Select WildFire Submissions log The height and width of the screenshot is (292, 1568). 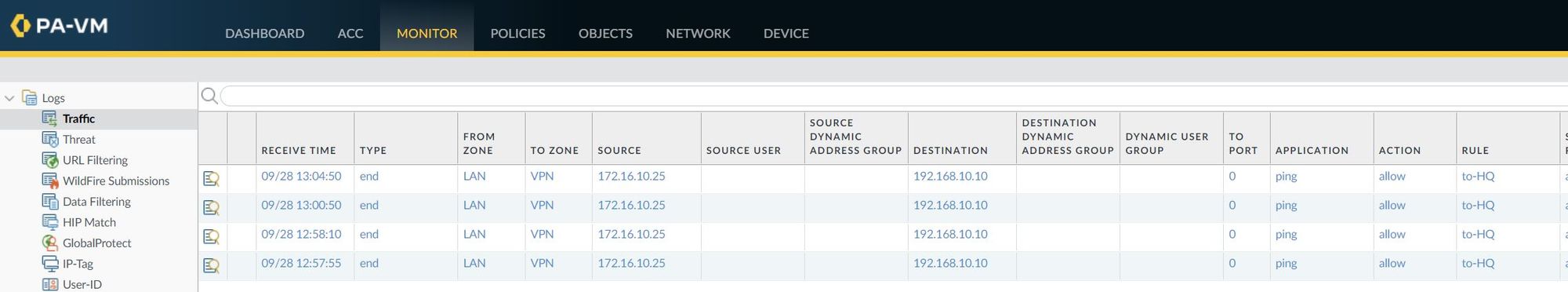click(116, 181)
